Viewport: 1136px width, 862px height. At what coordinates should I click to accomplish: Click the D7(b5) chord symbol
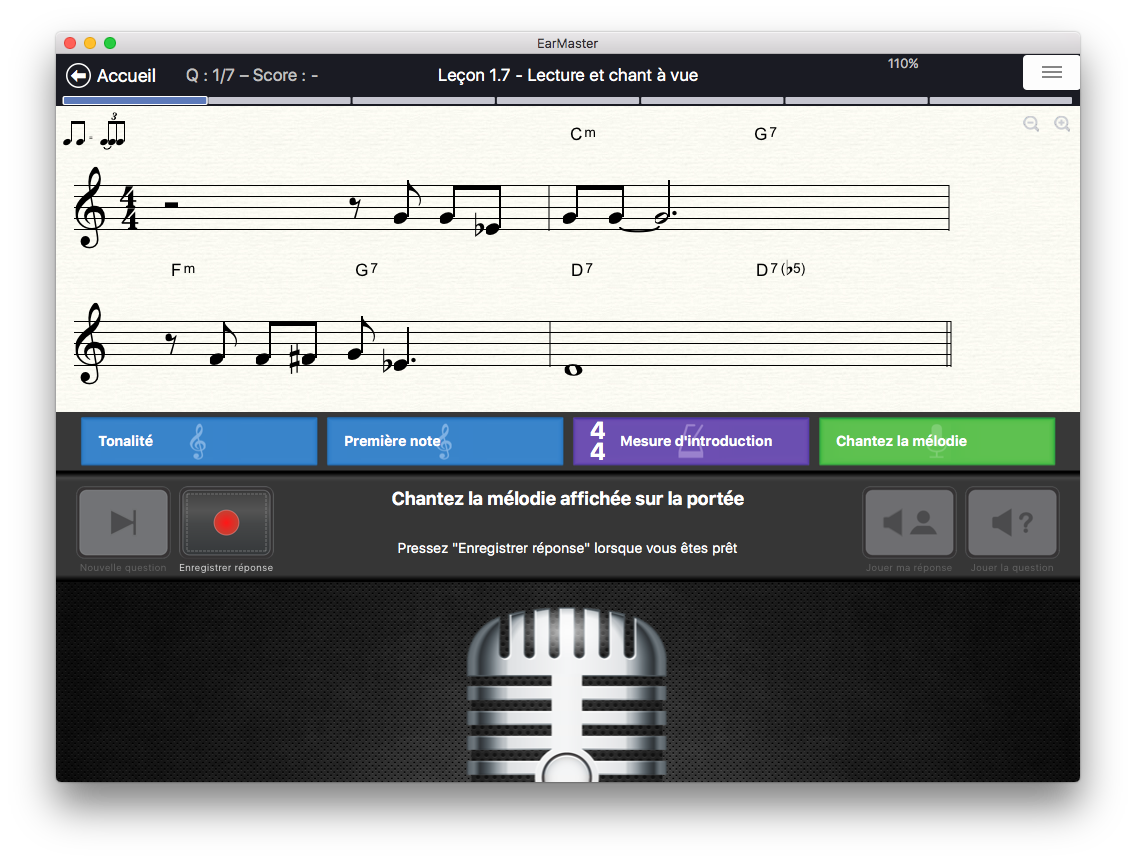[780, 270]
